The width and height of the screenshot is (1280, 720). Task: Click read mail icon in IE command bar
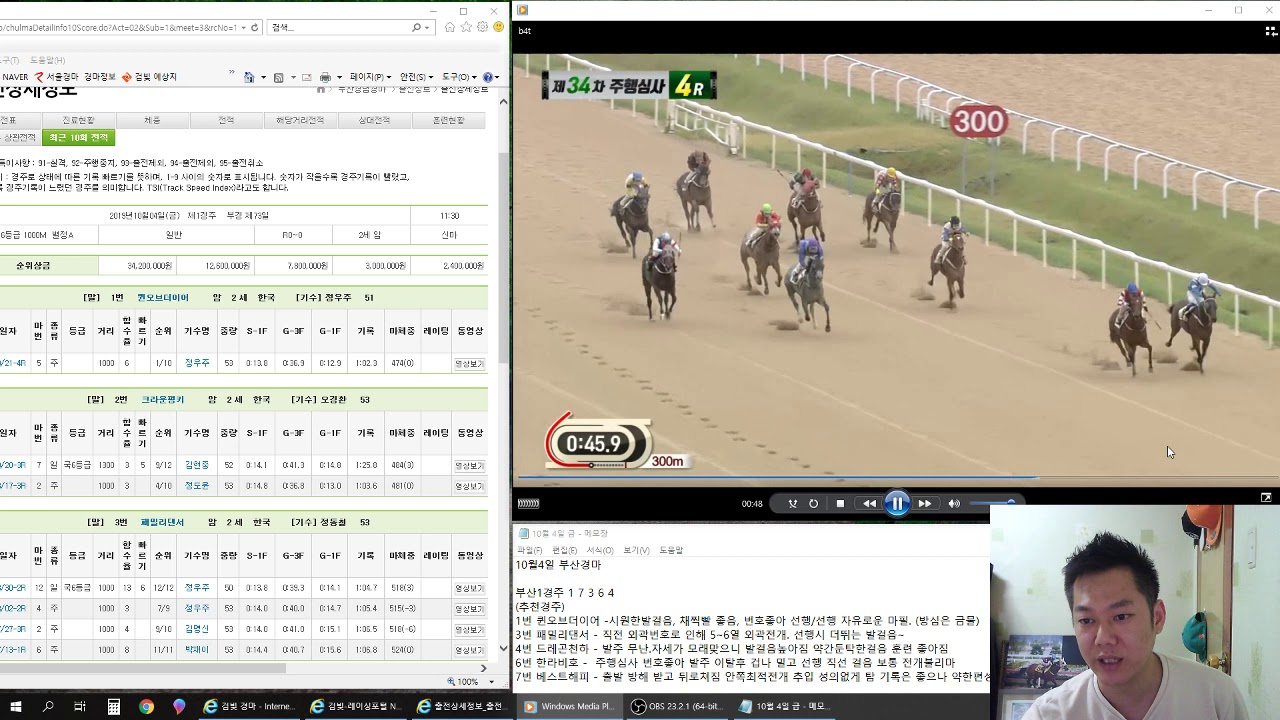(x=307, y=77)
